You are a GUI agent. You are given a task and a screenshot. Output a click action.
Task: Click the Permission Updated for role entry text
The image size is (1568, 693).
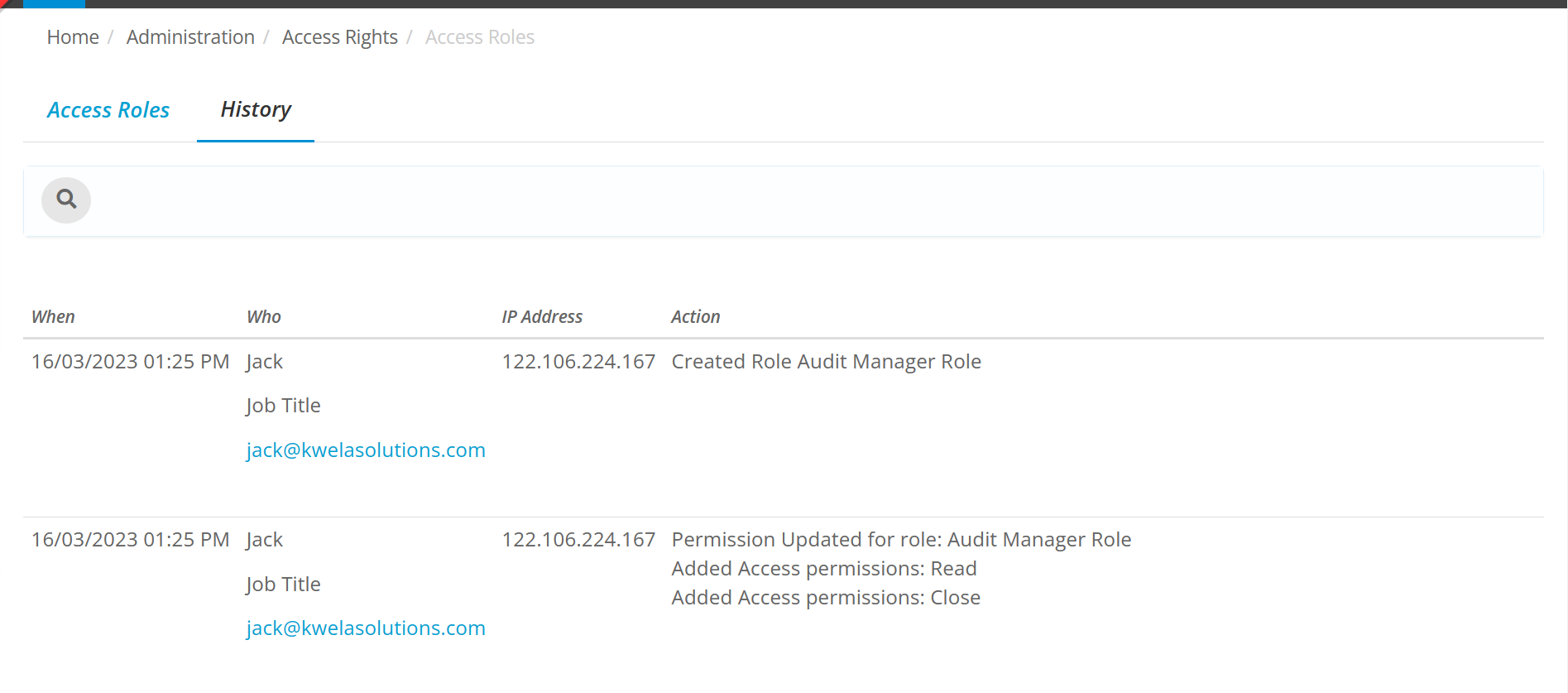pos(900,540)
